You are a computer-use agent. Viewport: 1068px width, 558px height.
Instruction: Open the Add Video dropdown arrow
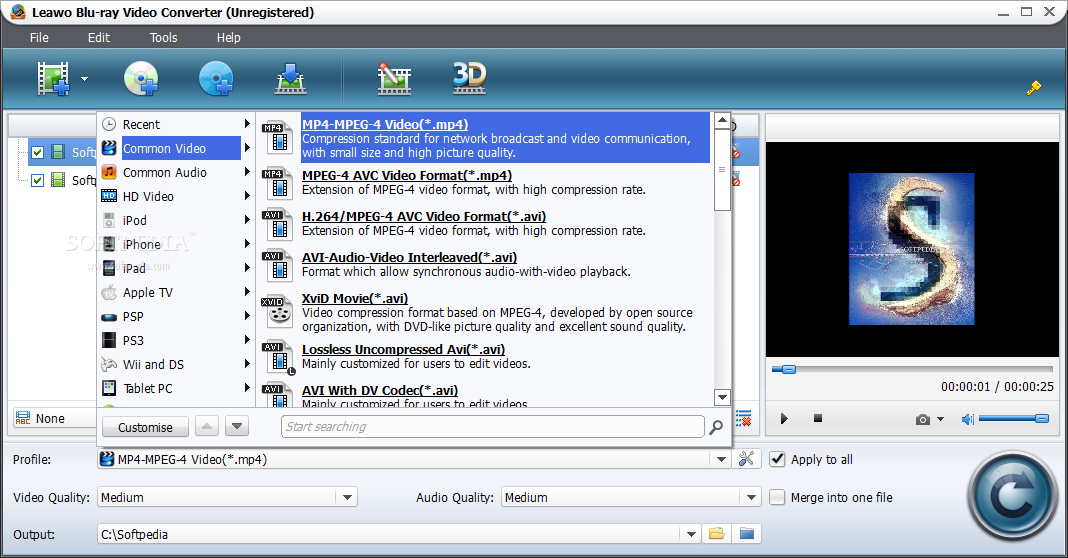pyautogui.click(x=84, y=79)
